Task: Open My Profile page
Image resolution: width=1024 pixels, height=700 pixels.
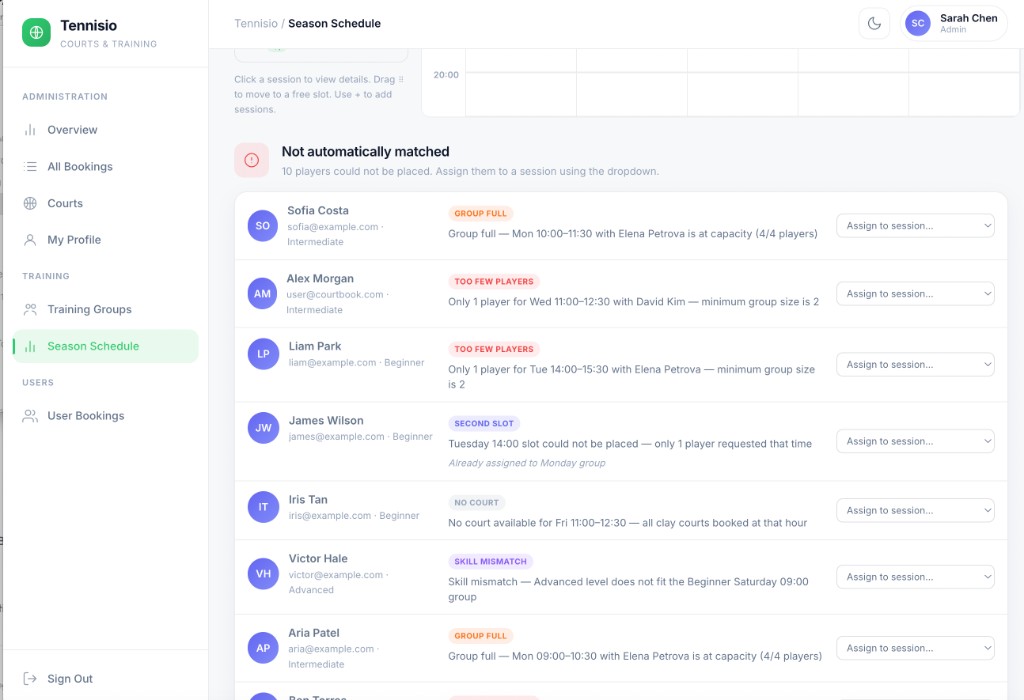Action: pos(105,240)
